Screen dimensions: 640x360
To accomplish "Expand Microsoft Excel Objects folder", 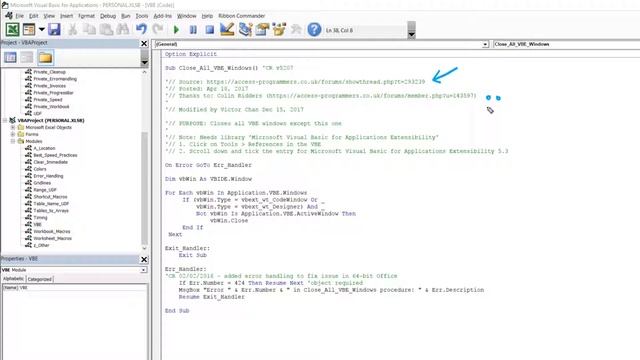I will pos(13,127).
